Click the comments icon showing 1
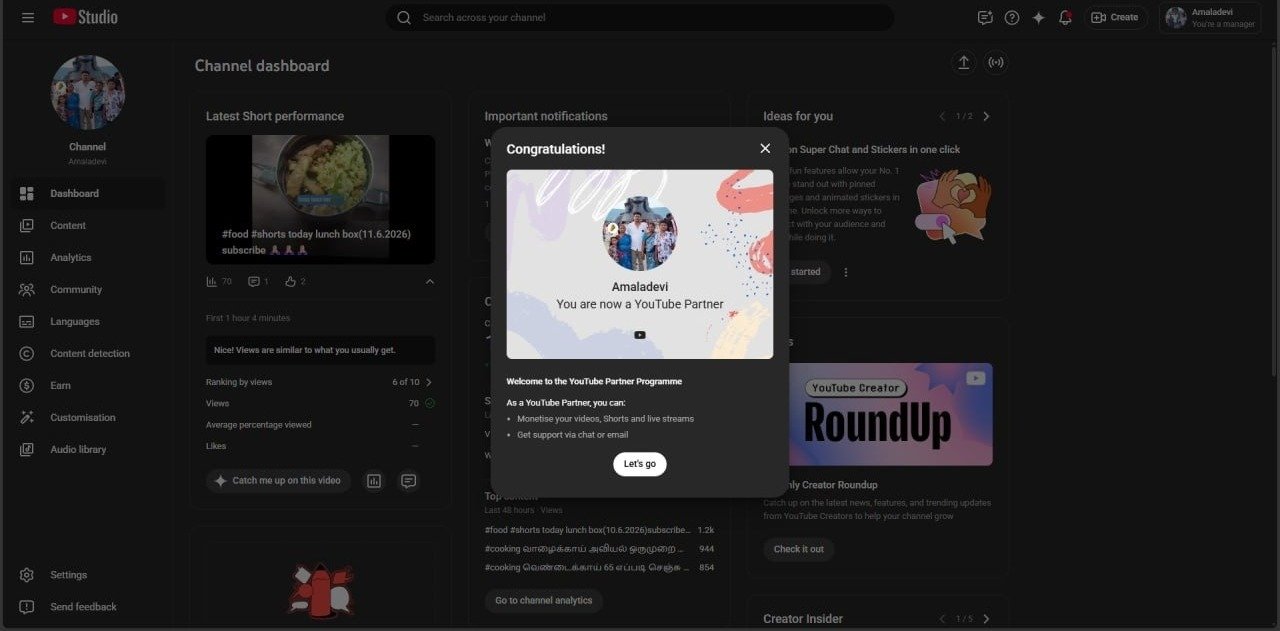Image resolution: width=1280 pixels, height=631 pixels. click(253, 282)
